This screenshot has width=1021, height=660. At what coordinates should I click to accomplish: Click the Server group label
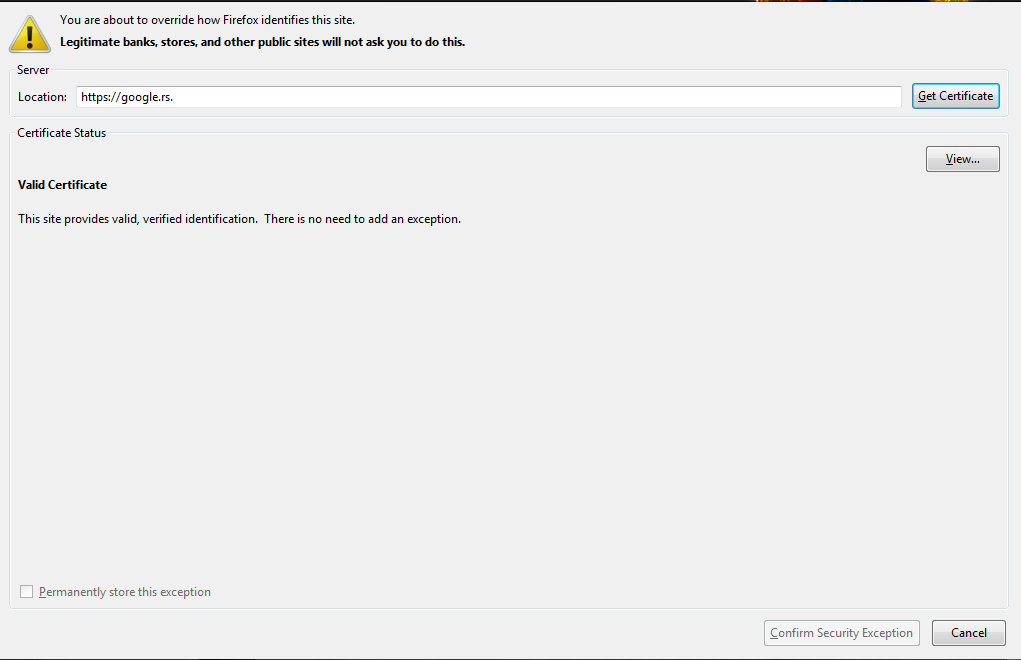33,70
